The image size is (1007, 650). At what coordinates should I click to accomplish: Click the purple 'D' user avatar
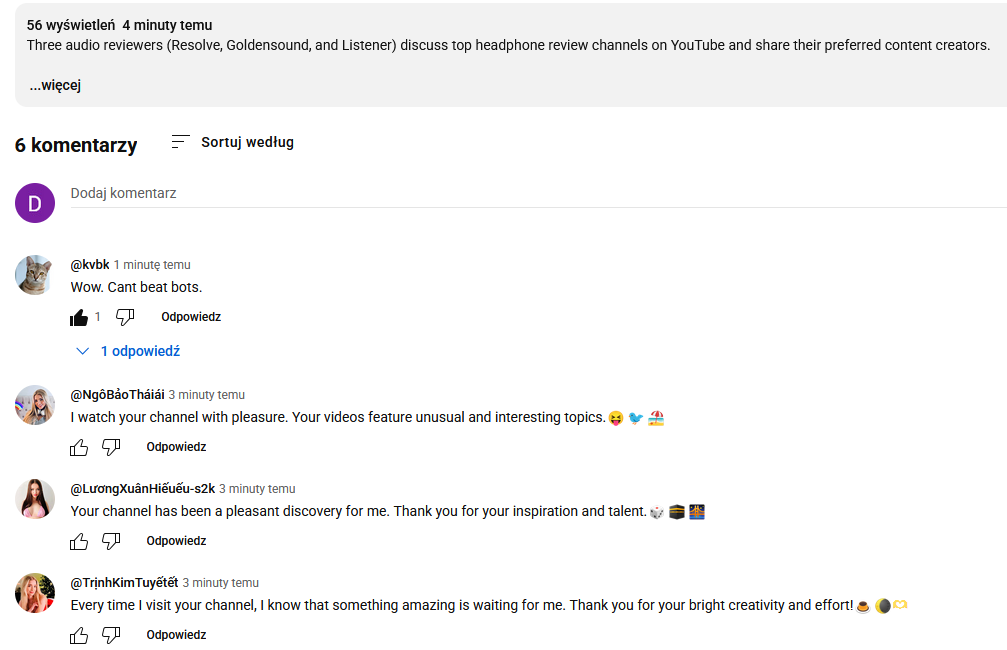click(34, 203)
